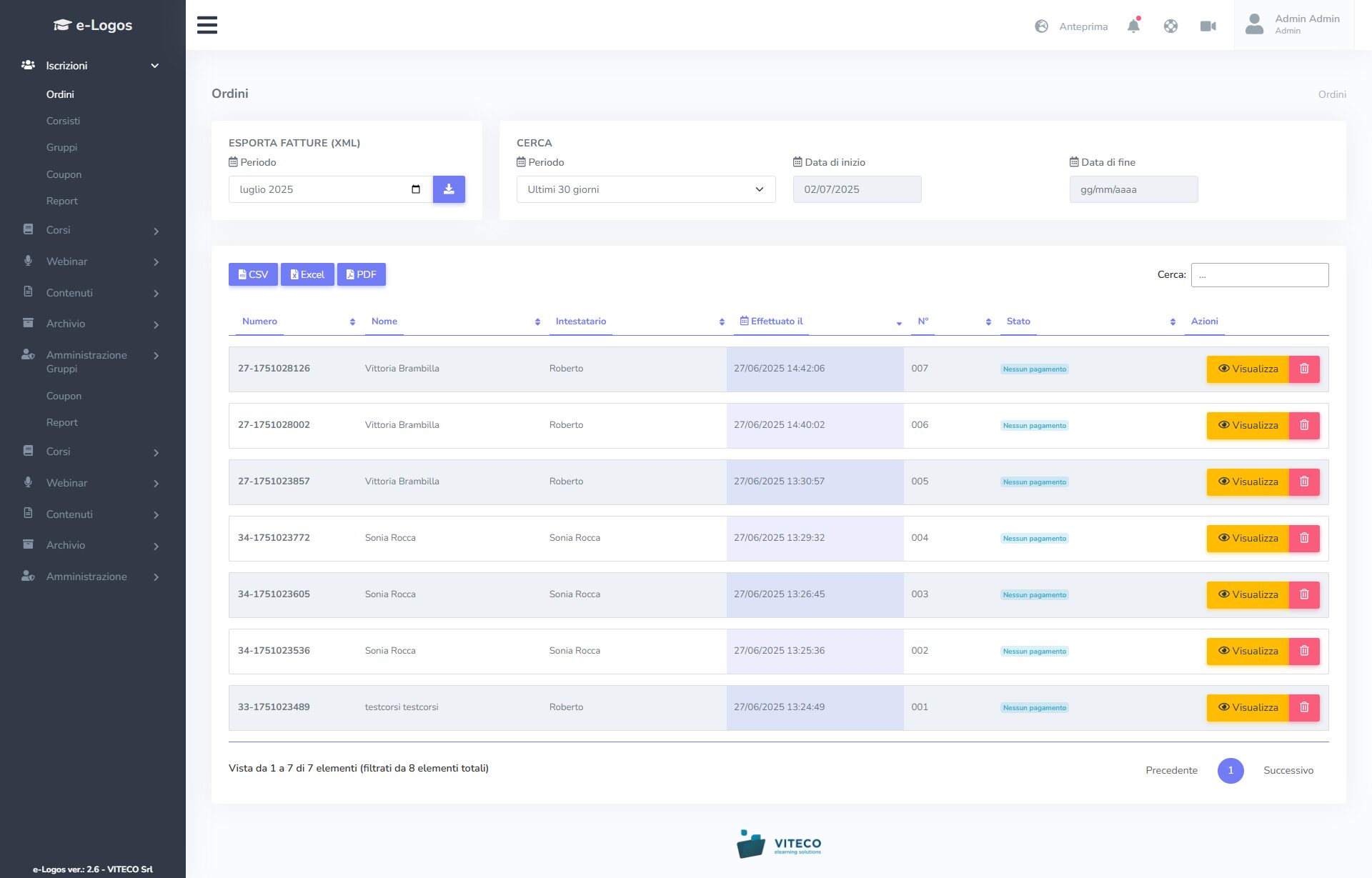Export the table as Excel
The image size is (1372, 878).
[x=307, y=274]
